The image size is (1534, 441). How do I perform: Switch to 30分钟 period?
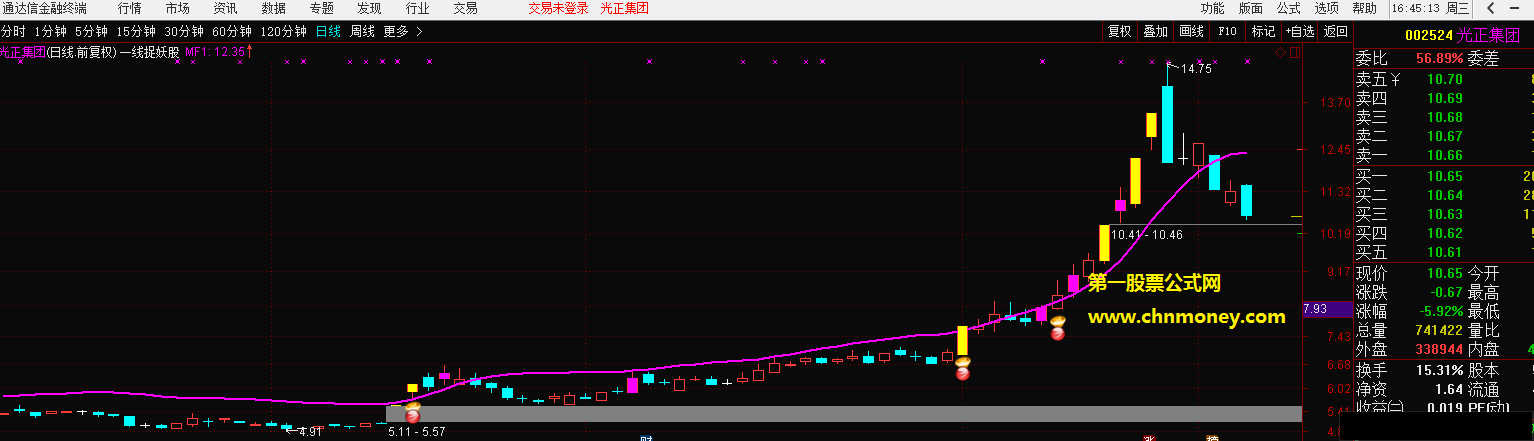[184, 31]
